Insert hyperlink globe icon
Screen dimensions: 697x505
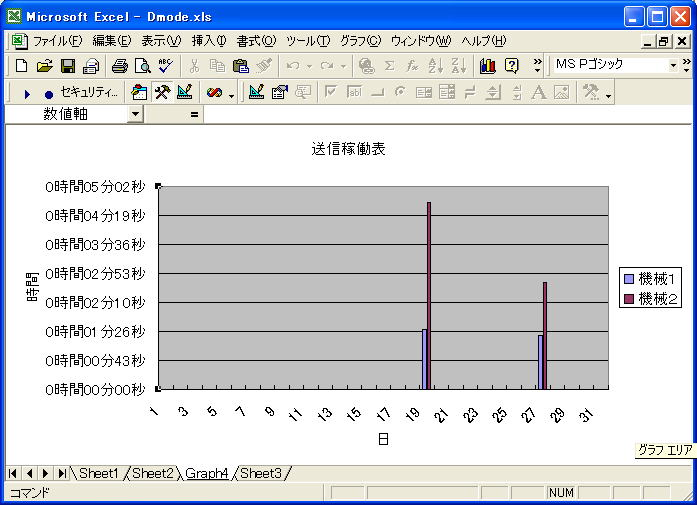pos(367,66)
